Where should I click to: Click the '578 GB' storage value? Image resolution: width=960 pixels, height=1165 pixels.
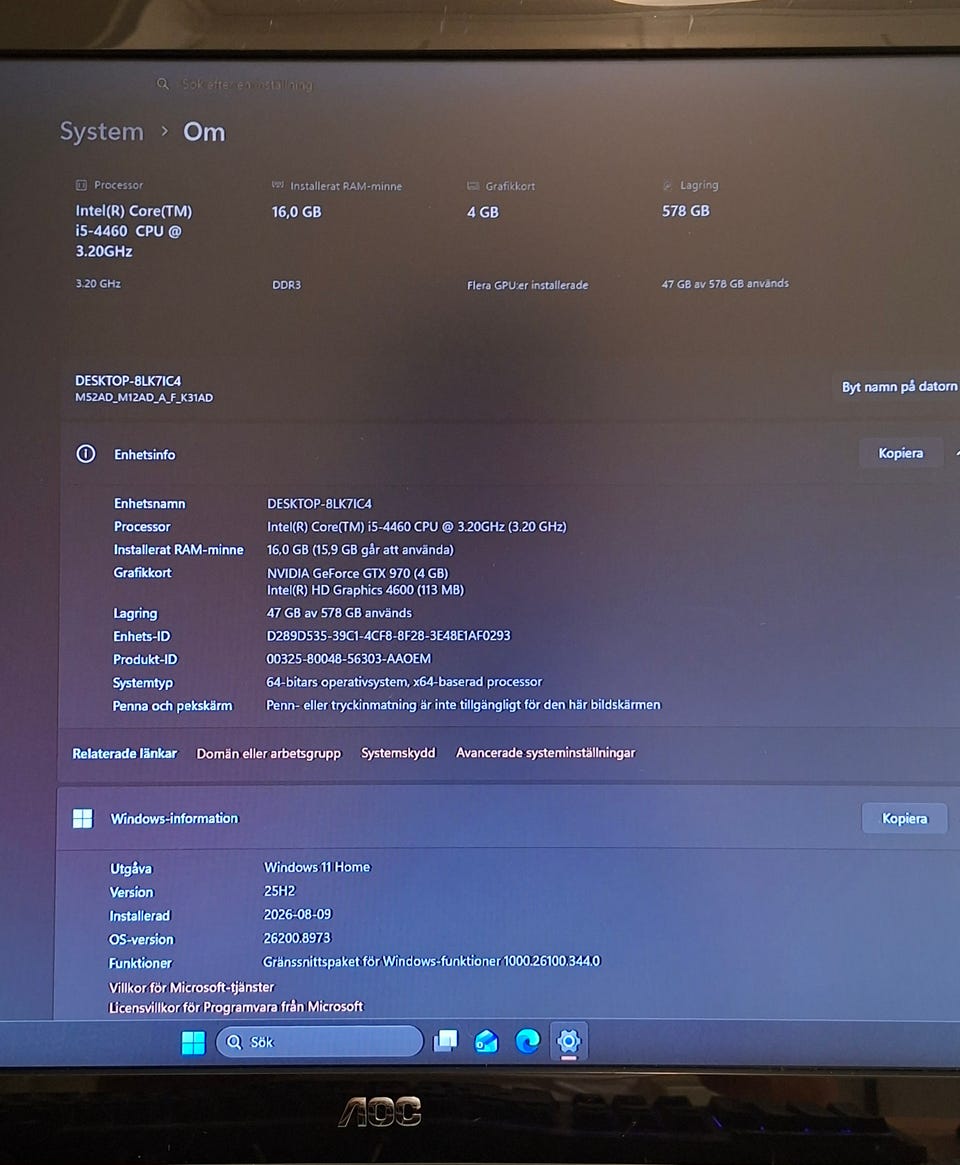point(686,211)
